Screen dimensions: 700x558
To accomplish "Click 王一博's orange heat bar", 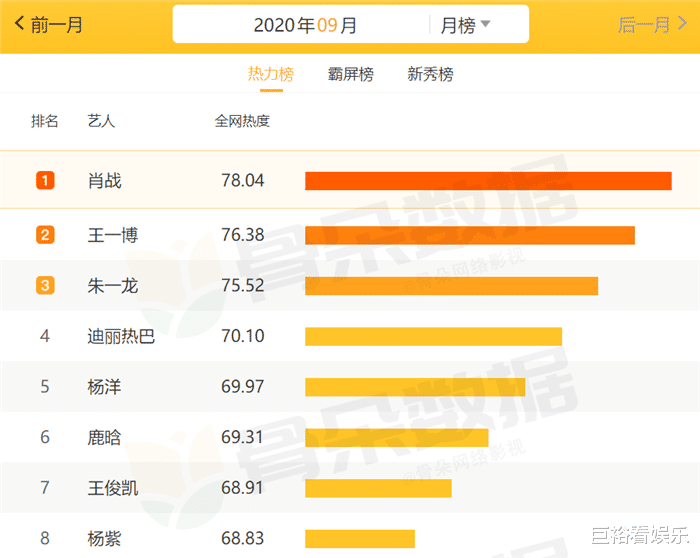I will point(470,235).
